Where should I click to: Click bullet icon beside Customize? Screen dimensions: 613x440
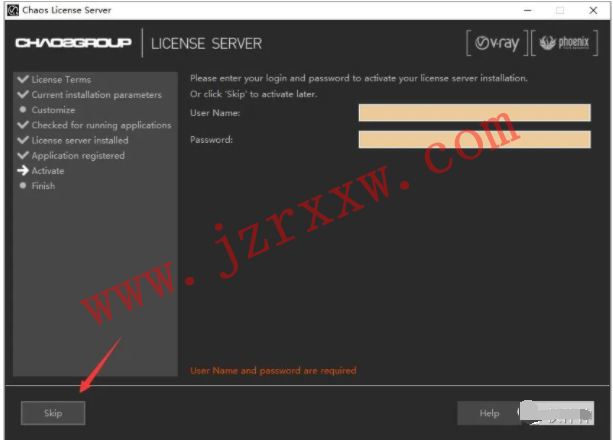coord(23,110)
